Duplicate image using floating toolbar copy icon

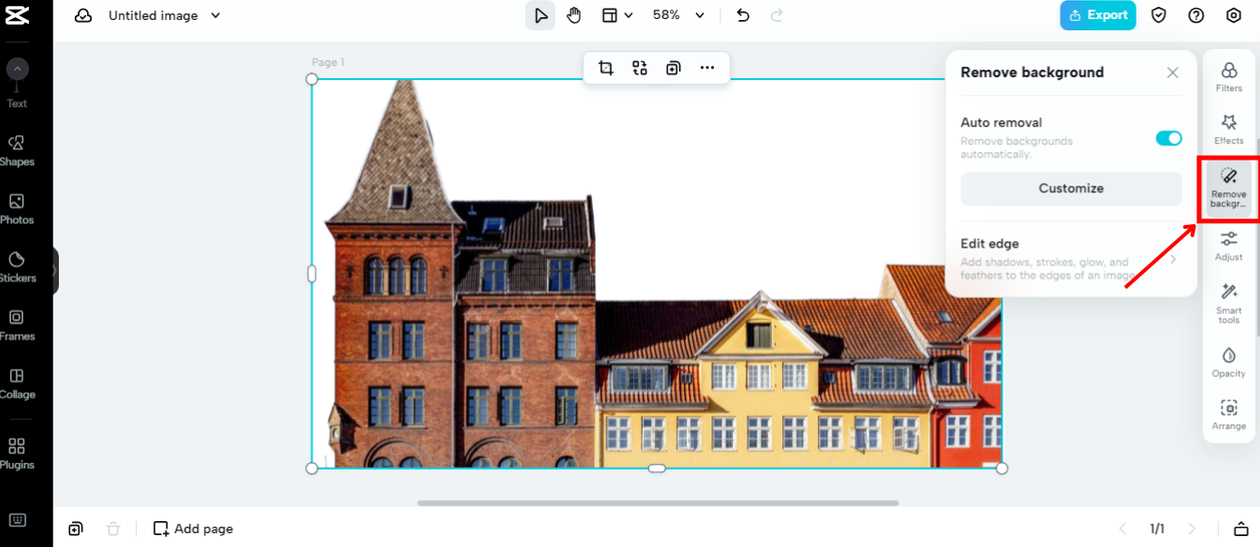coord(673,68)
